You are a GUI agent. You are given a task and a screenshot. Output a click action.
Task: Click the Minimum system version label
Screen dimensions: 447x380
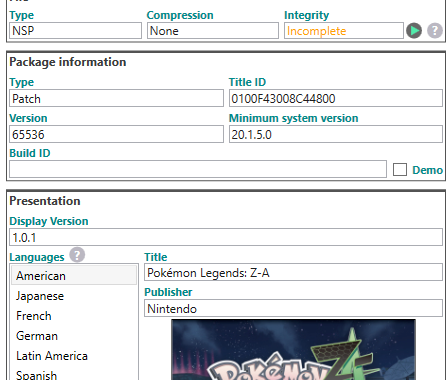point(294,118)
